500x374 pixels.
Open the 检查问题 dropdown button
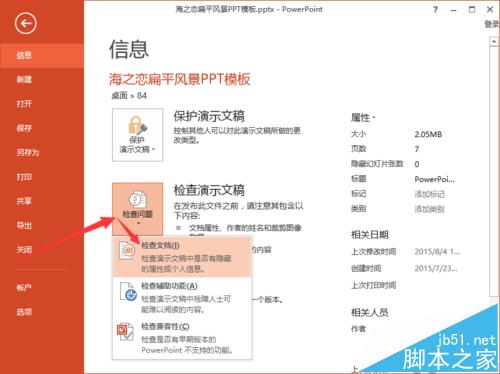tap(137, 209)
